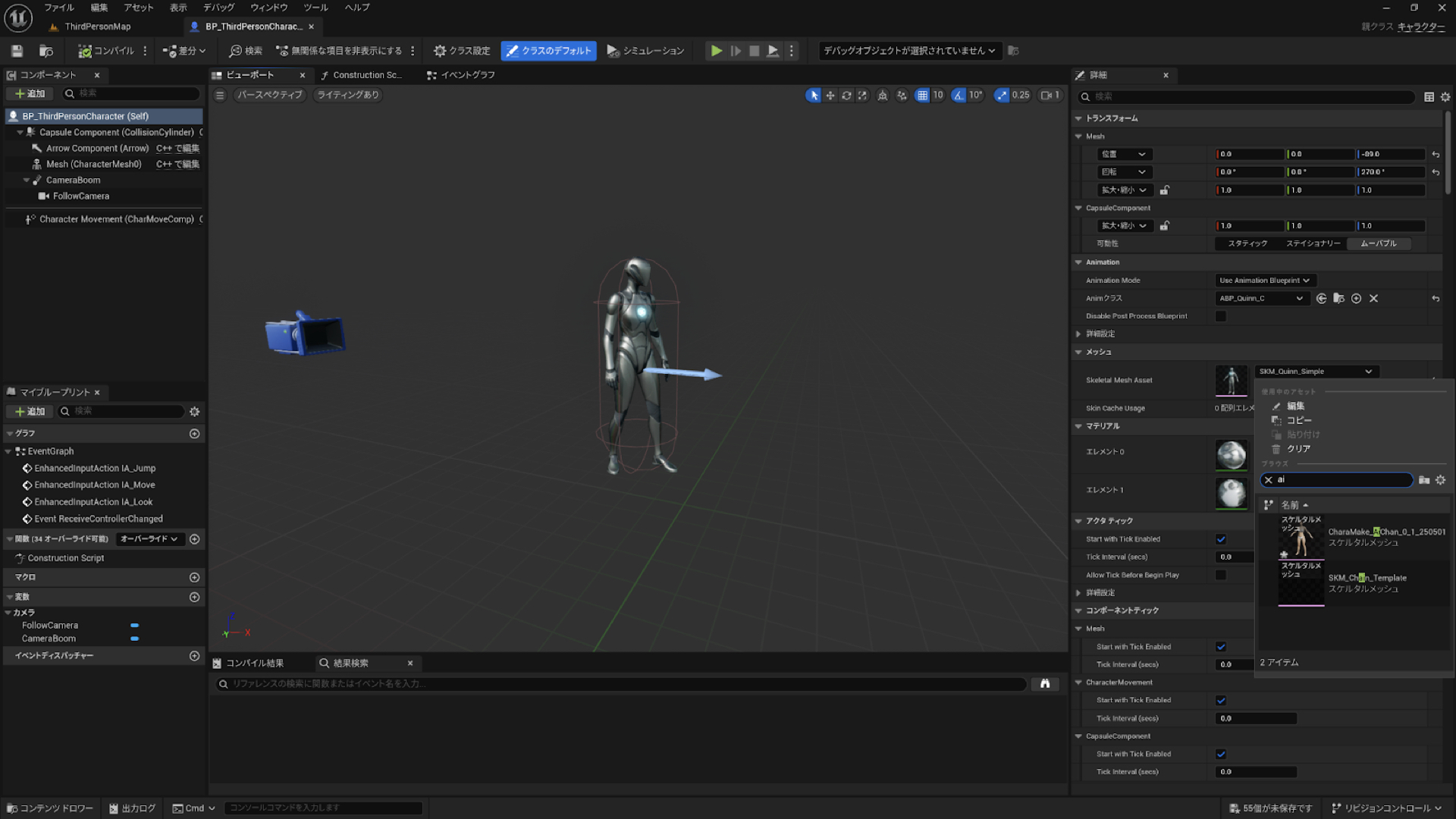Viewport: 1456px width, 819px height.
Task: Clear the Anim class with X icon
Action: pyautogui.click(x=1374, y=299)
